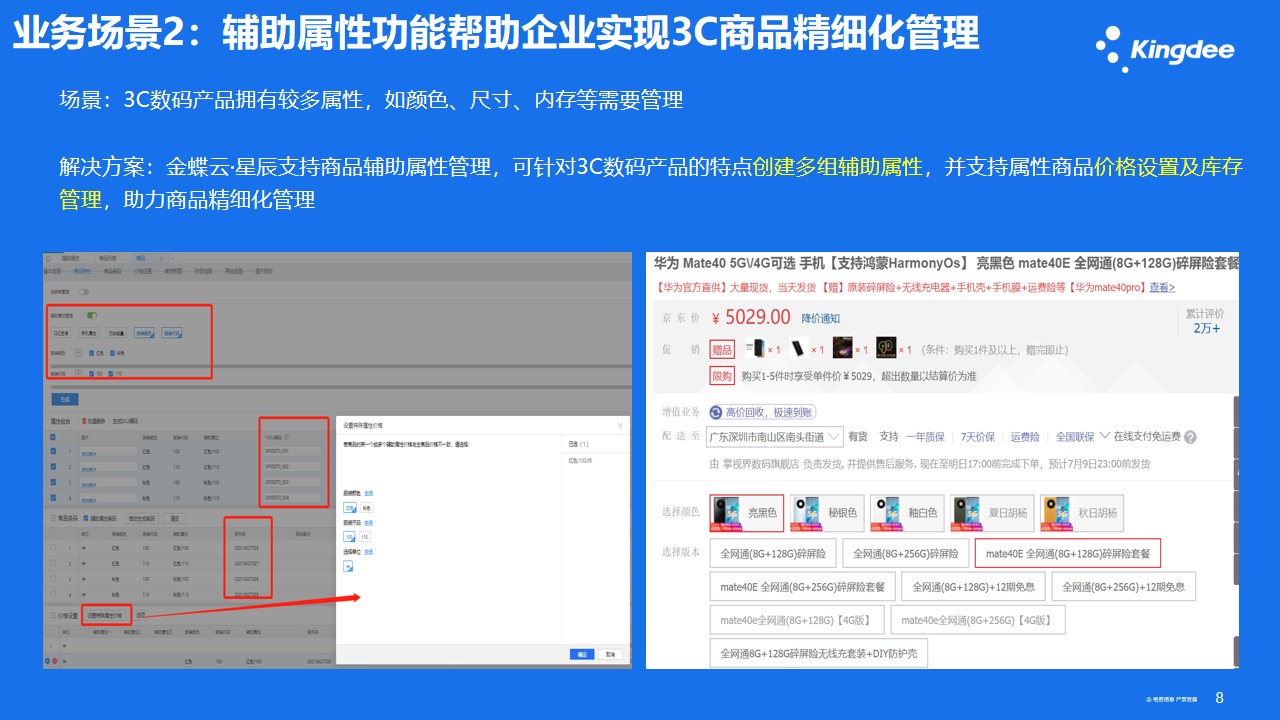Click 取消 in the price dialog
This screenshot has height=720, width=1280.
(x=610, y=654)
